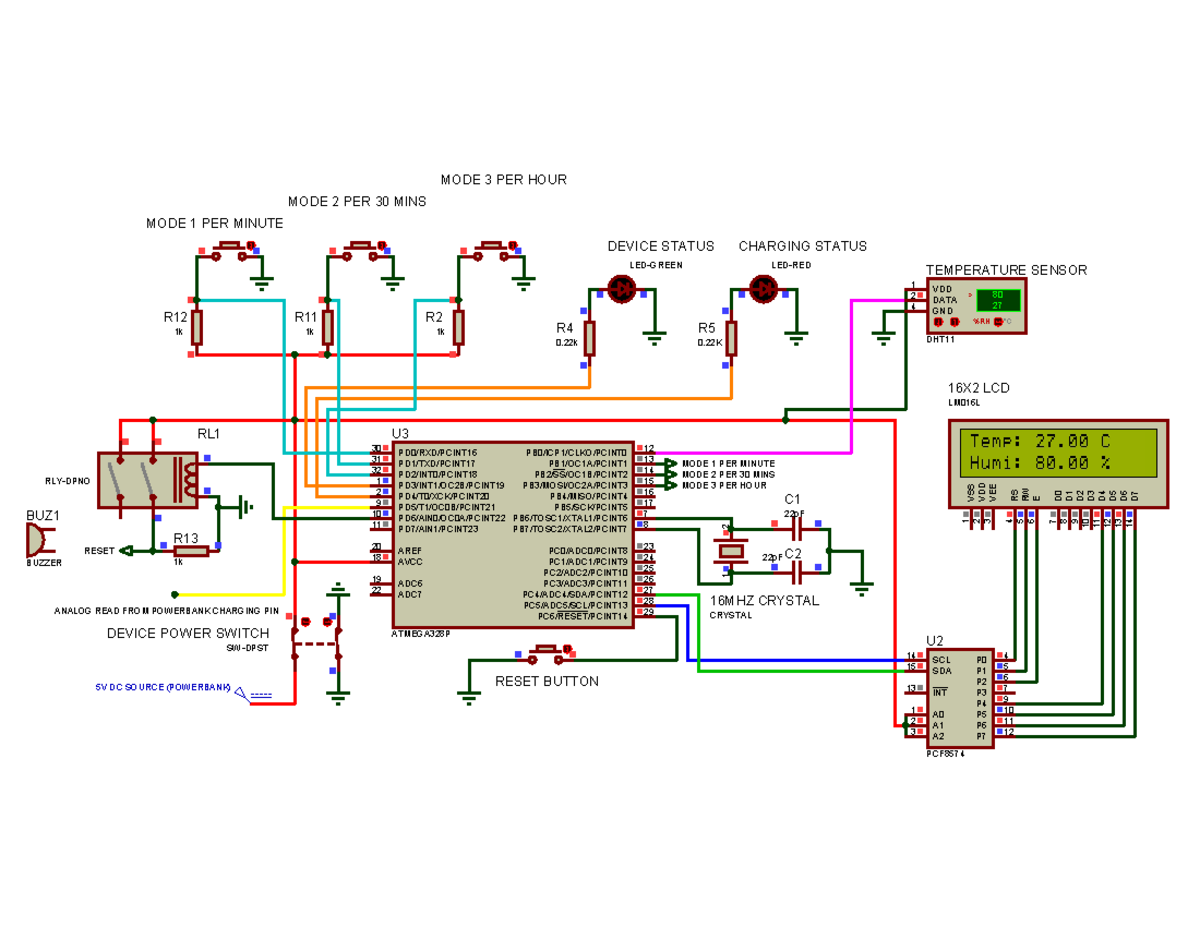1200x927 pixels.
Task: Select resistor R5 below the red LED
Action: click(x=732, y=338)
